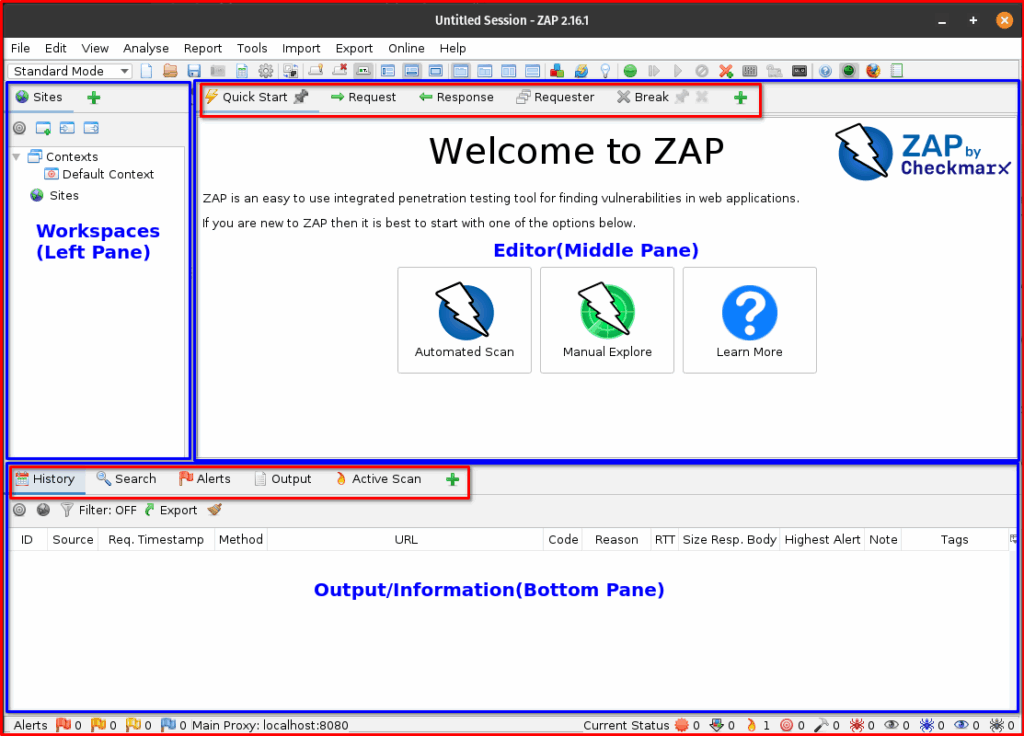Viewport: 1024px width, 736px height.
Task: Launch Firefox browser from the toolbar icon
Action: 873,71
